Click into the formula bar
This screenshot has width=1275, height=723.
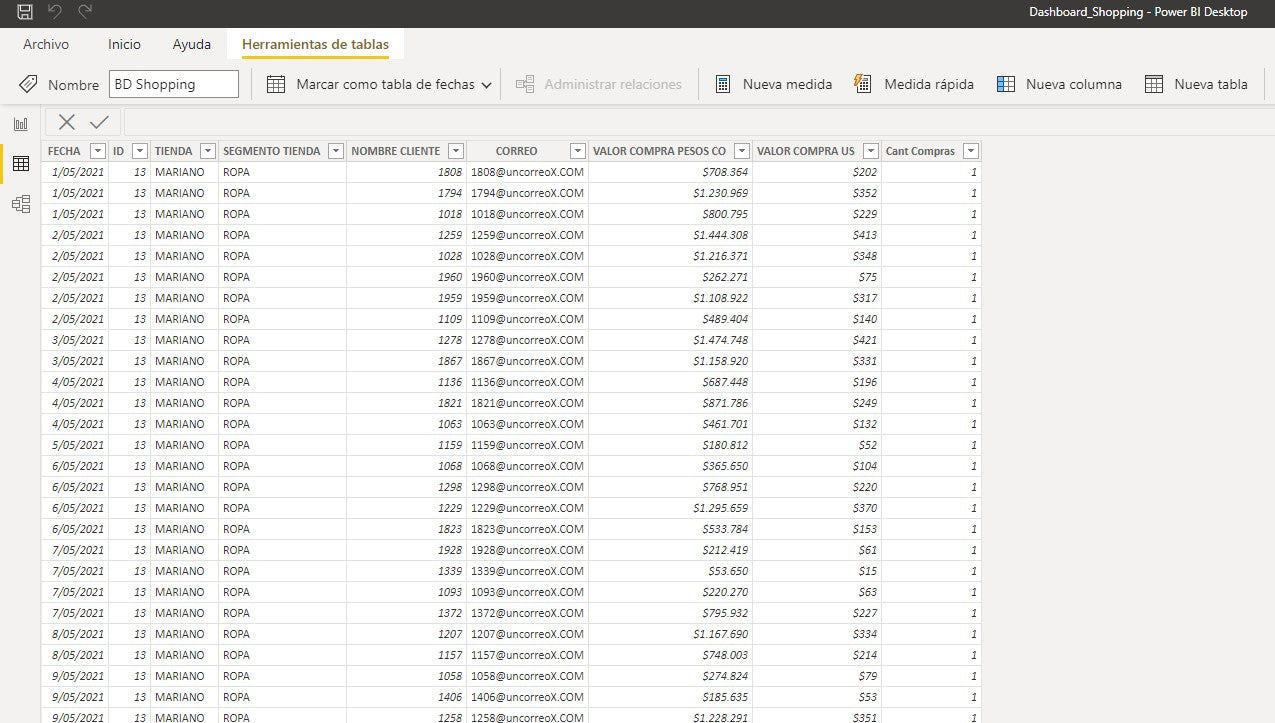point(698,122)
